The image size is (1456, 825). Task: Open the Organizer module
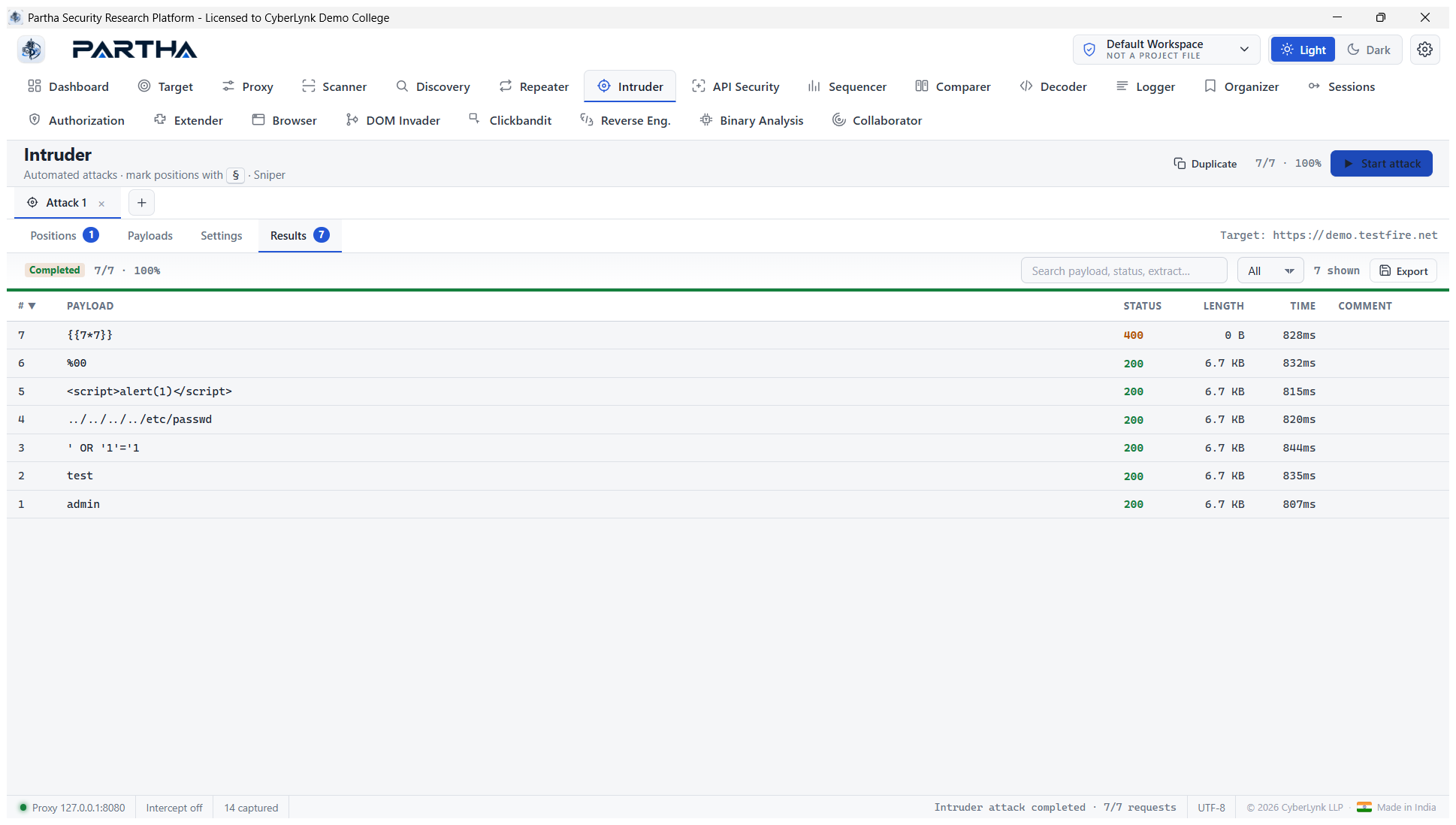coord(1241,86)
